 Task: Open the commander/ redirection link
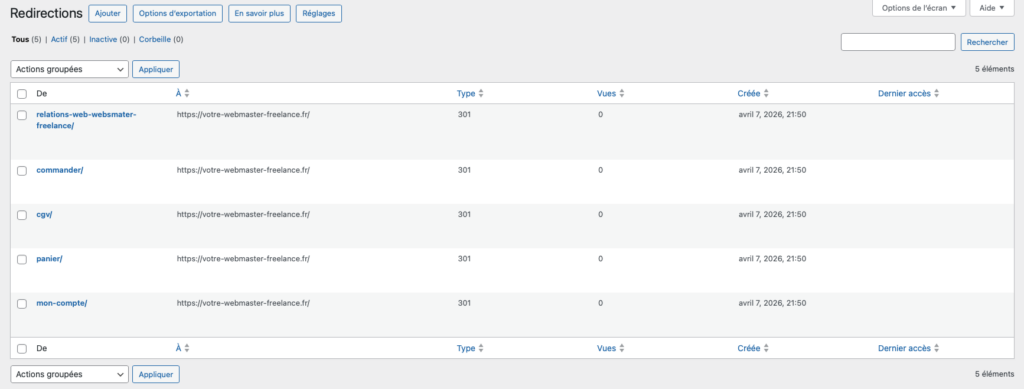[59, 170]
